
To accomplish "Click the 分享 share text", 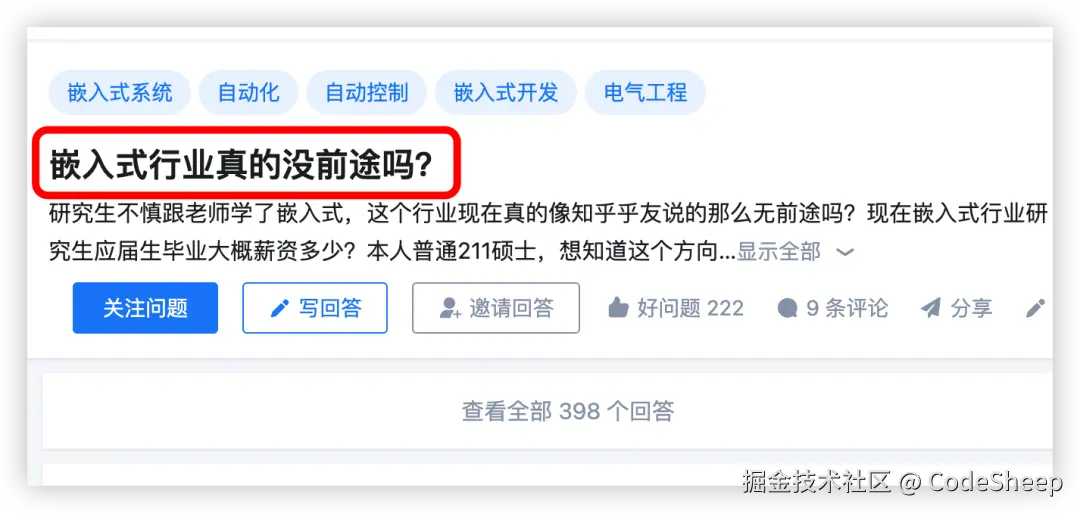I will pyautogui.click(x=971, y=308).
